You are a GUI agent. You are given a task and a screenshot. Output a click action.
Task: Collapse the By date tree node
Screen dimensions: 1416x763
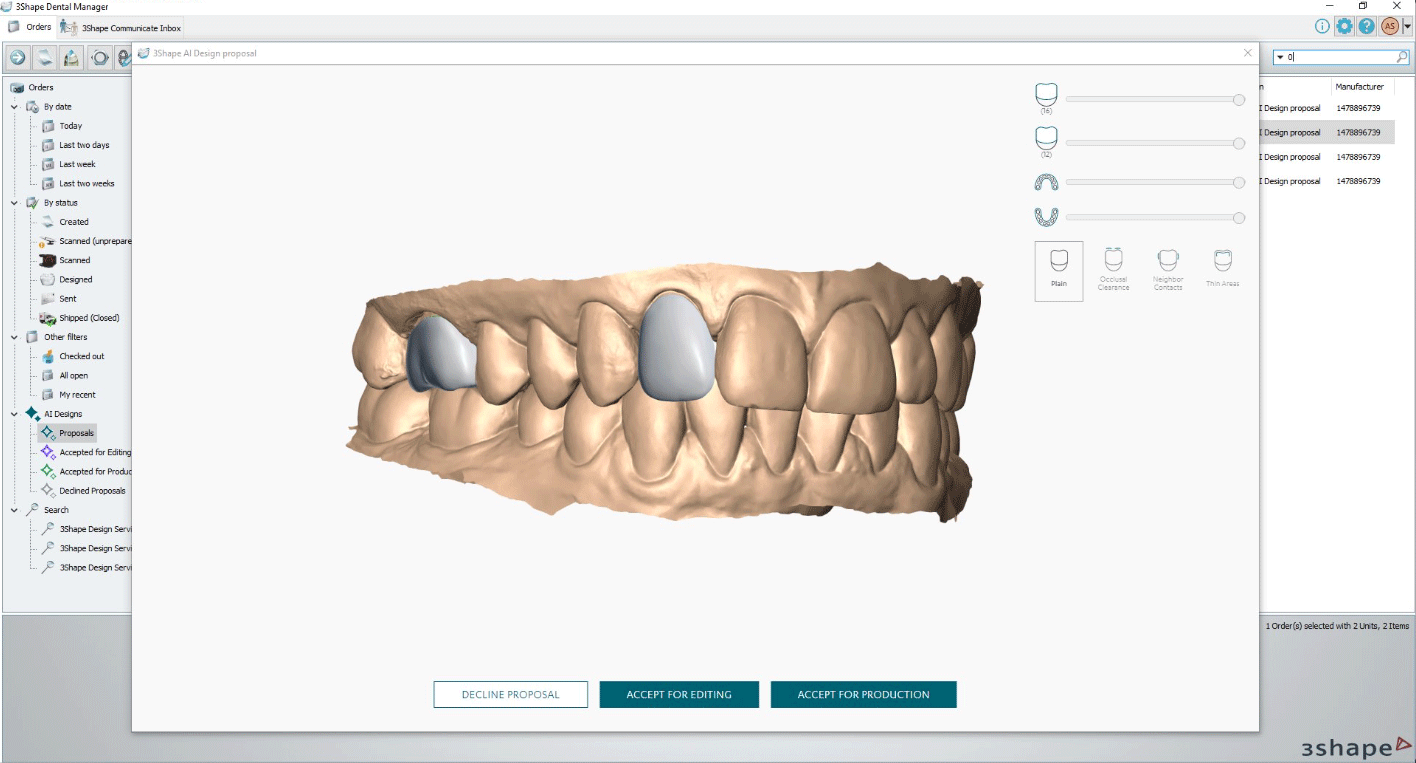15,107
